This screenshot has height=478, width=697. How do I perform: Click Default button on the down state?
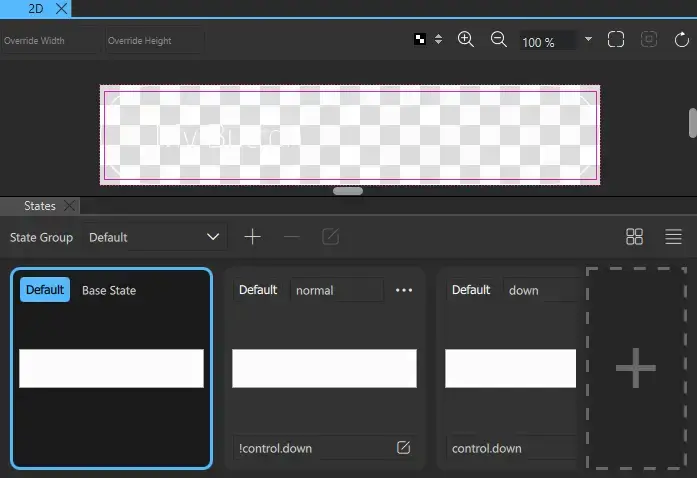[x=471, y=290]
